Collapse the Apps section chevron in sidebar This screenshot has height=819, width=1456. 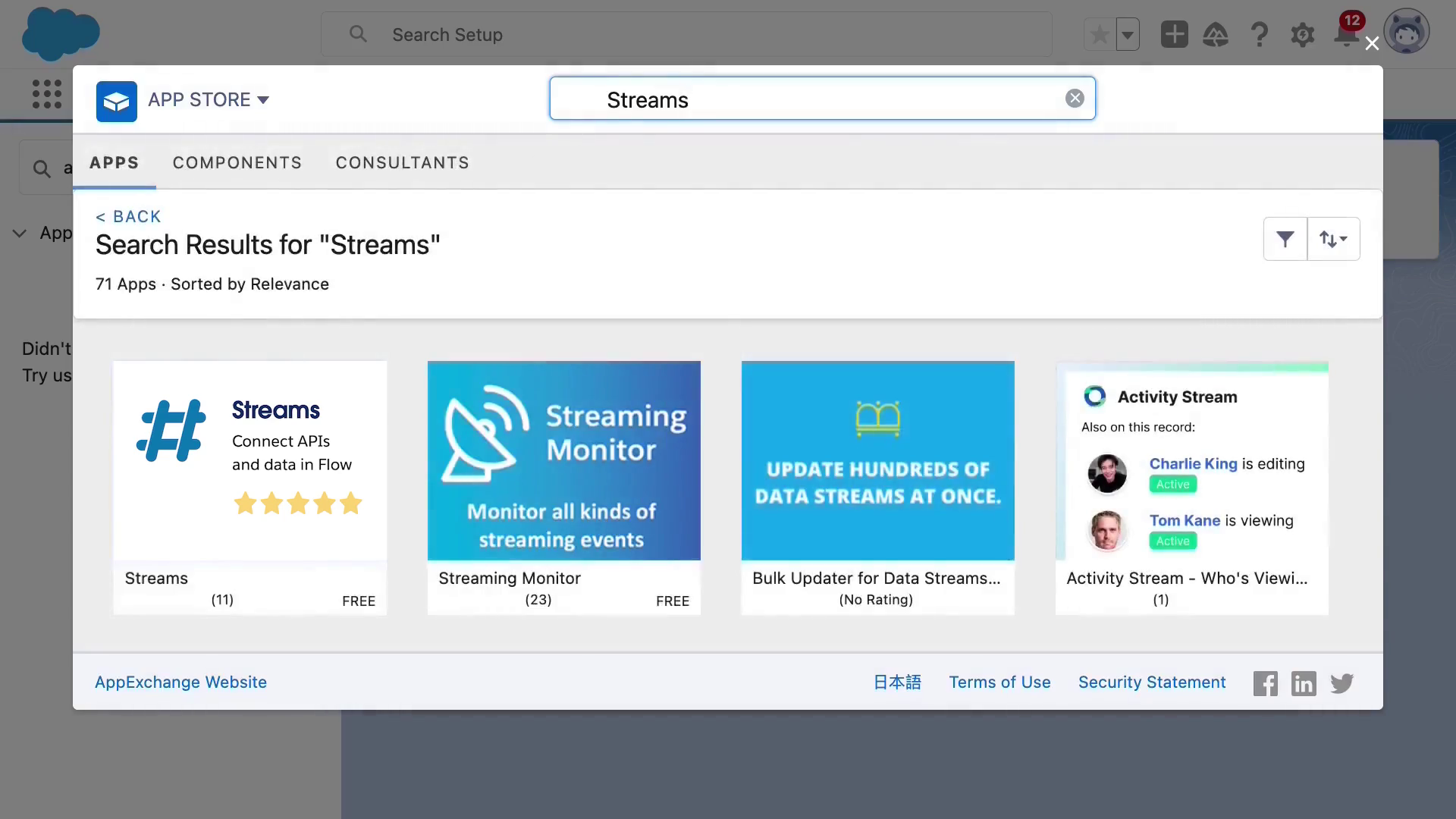[20, 234]
